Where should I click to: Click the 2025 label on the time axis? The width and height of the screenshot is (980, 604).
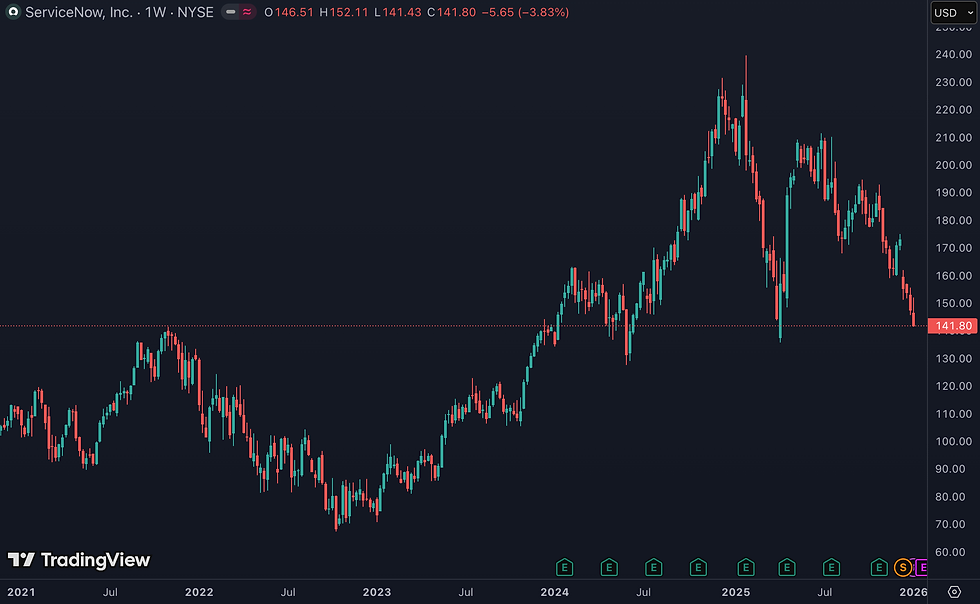point(736,592)
